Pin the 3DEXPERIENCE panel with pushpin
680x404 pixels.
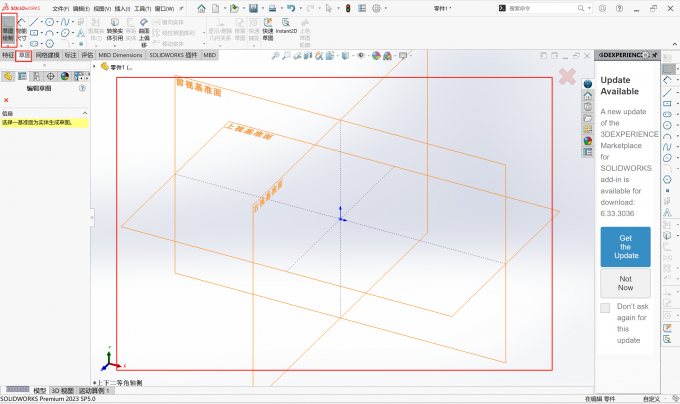(x=654, y=55)
